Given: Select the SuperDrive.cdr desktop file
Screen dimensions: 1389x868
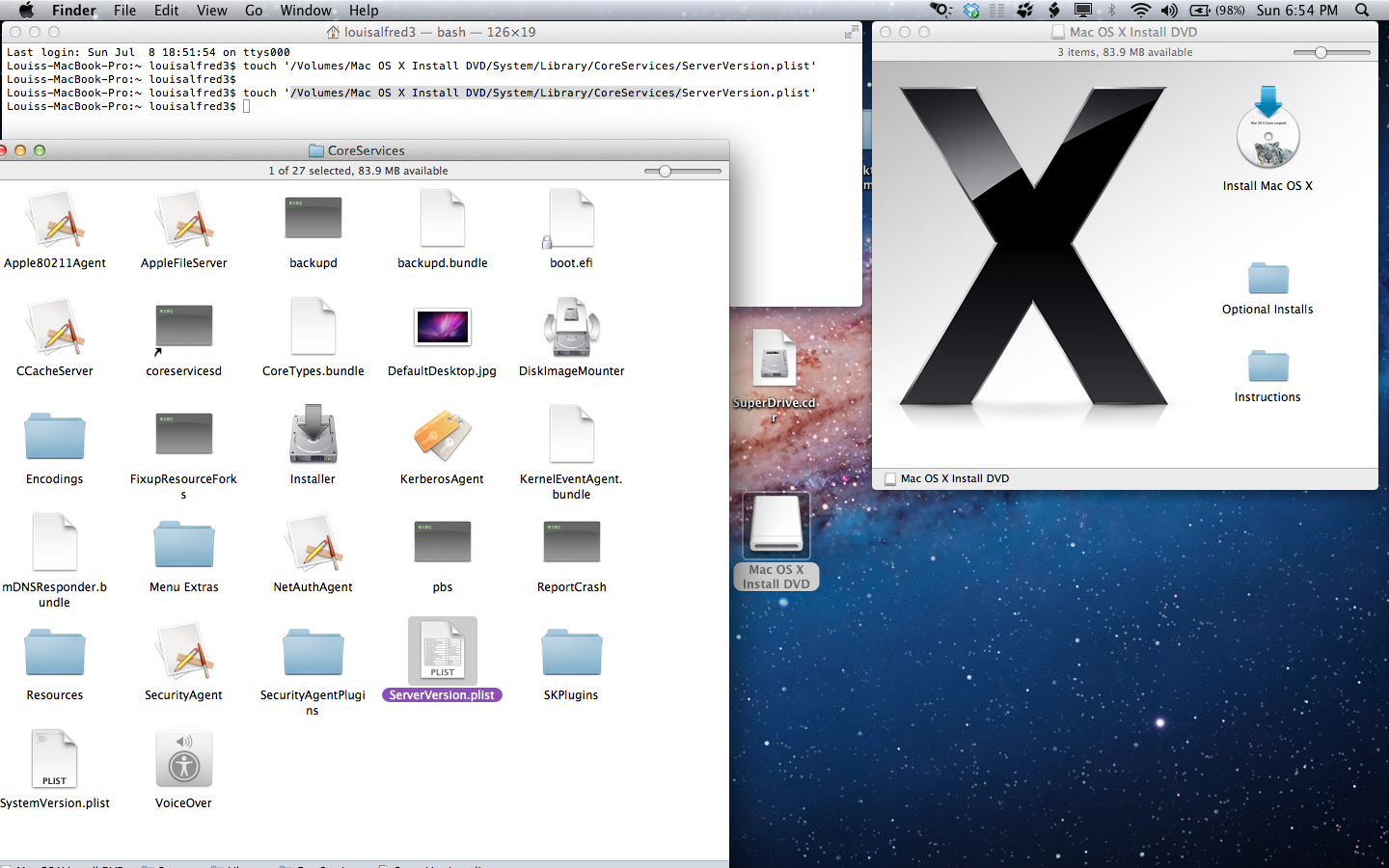Looking at the screenshot, I should click(775, 359).
